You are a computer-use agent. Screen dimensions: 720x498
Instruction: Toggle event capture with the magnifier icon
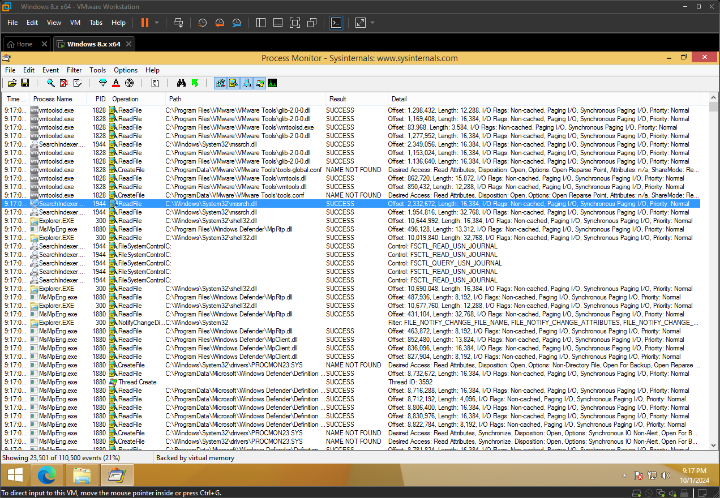tap(51, 83)
